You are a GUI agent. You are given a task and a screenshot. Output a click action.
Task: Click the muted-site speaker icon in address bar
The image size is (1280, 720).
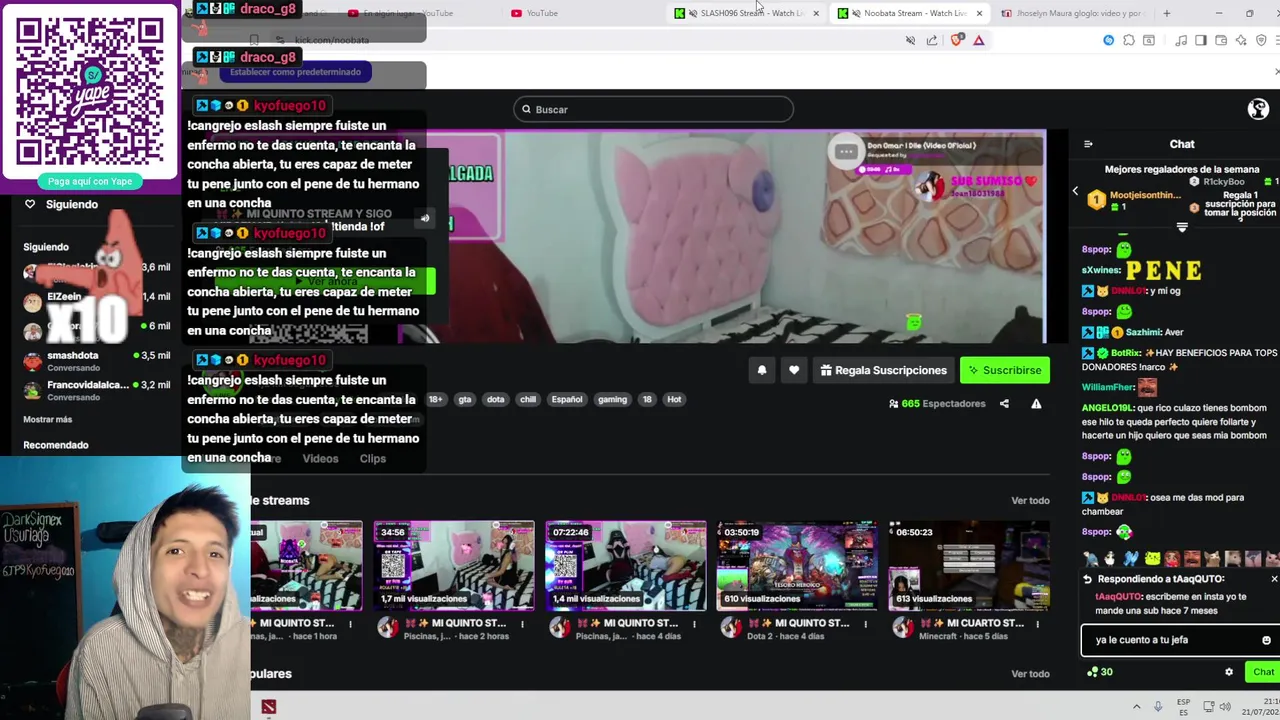pos(910,40)
